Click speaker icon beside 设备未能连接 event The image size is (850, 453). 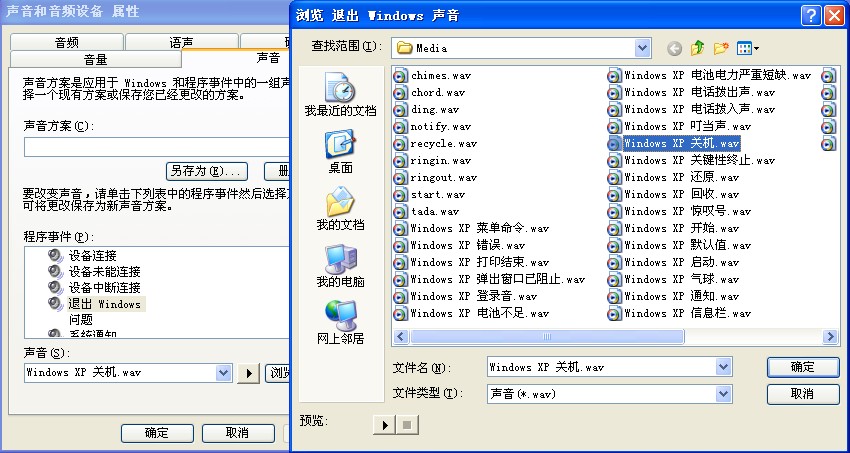click(x=55, y=271)
